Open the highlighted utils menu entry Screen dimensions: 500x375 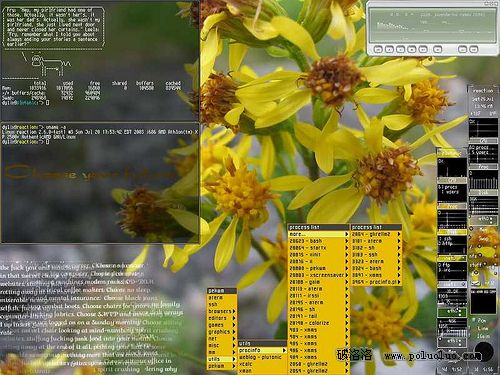coord(222,359)
